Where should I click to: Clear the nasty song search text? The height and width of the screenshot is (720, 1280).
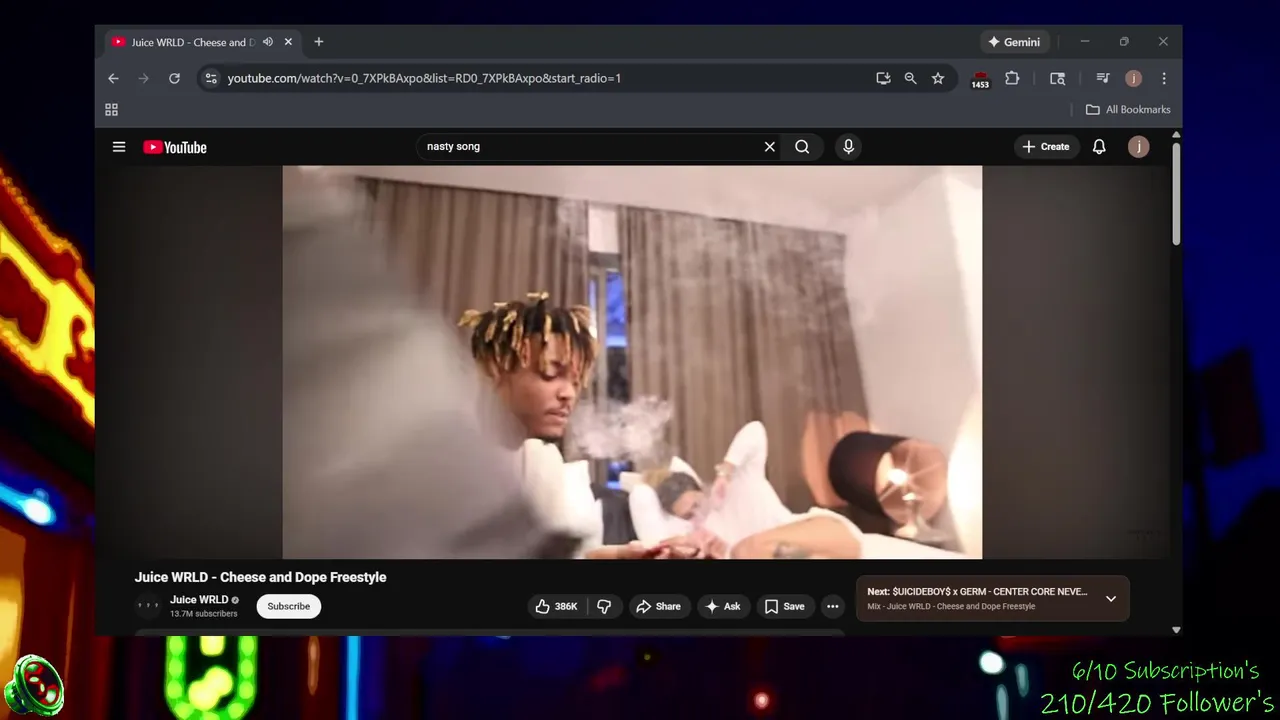click(770, 147)
